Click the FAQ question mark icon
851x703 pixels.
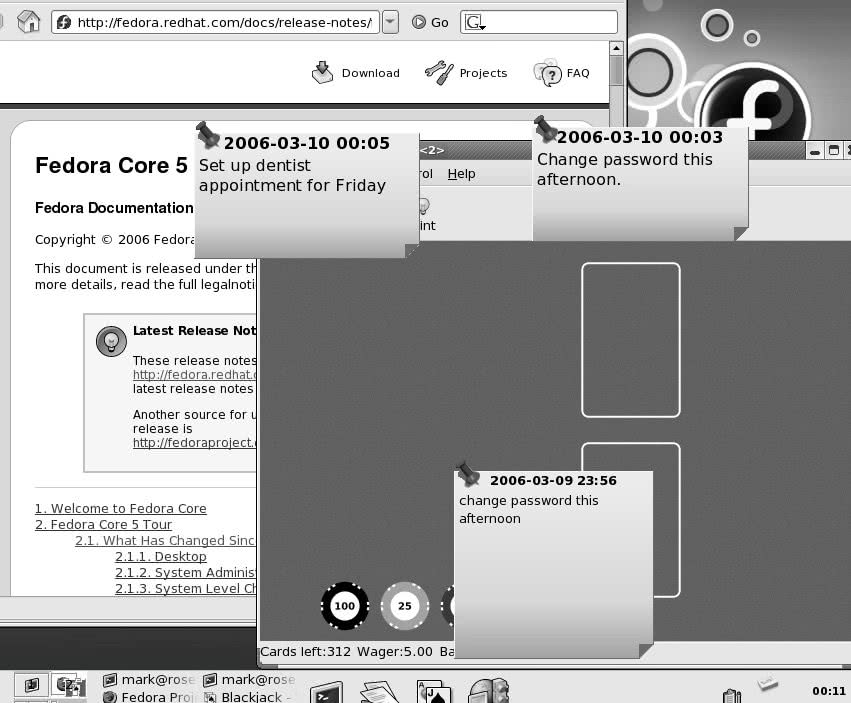click(x=547, y=73)
